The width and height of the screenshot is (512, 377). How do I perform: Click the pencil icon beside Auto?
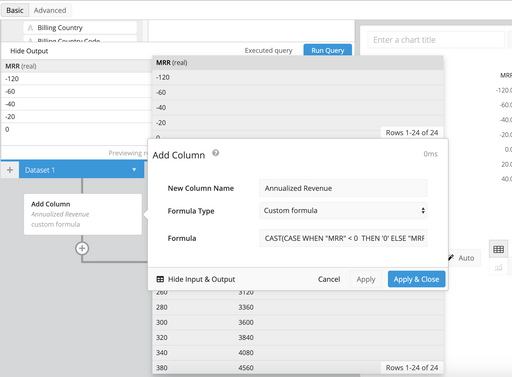tap(451, 258)
